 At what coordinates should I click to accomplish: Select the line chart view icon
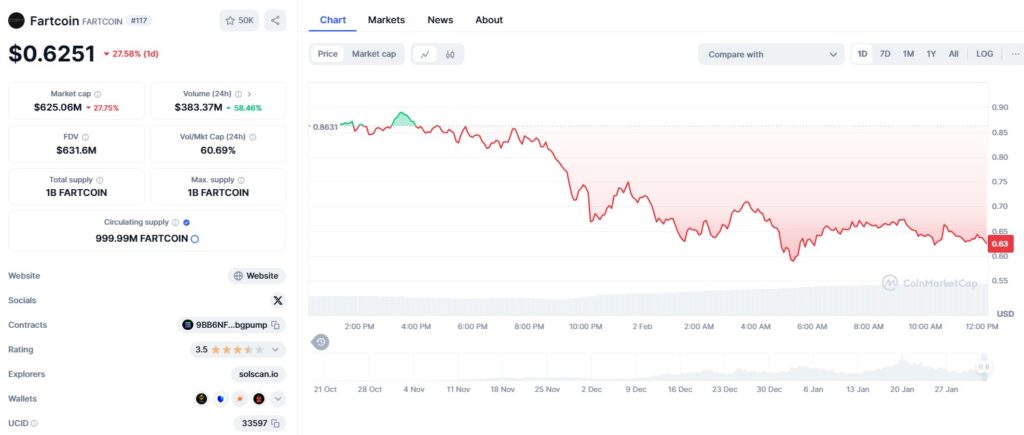(x=424, y=54)
